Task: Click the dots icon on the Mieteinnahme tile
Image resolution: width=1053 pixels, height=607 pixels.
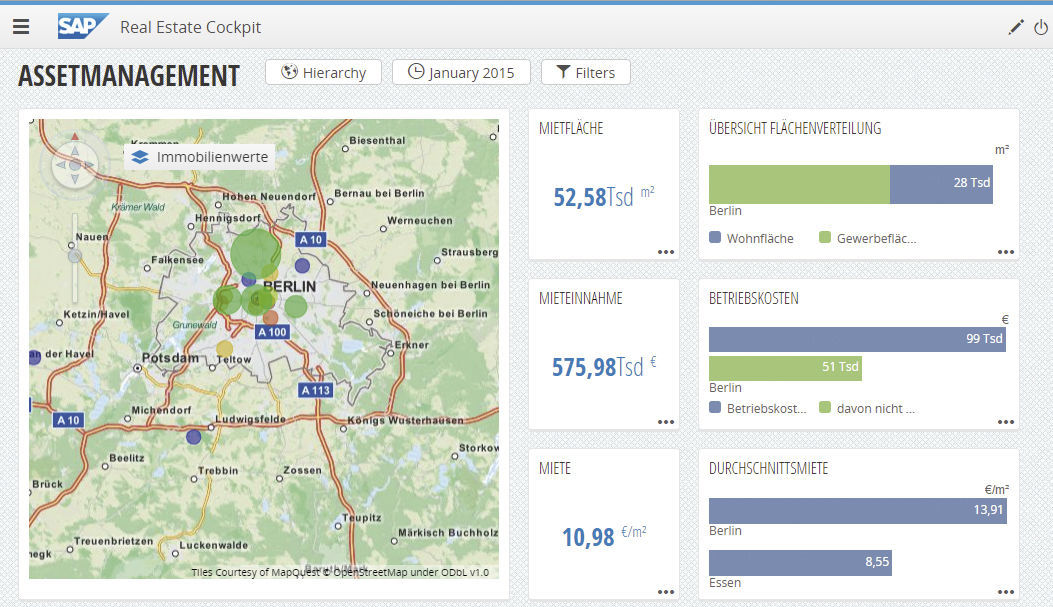Action: point(666,421)
